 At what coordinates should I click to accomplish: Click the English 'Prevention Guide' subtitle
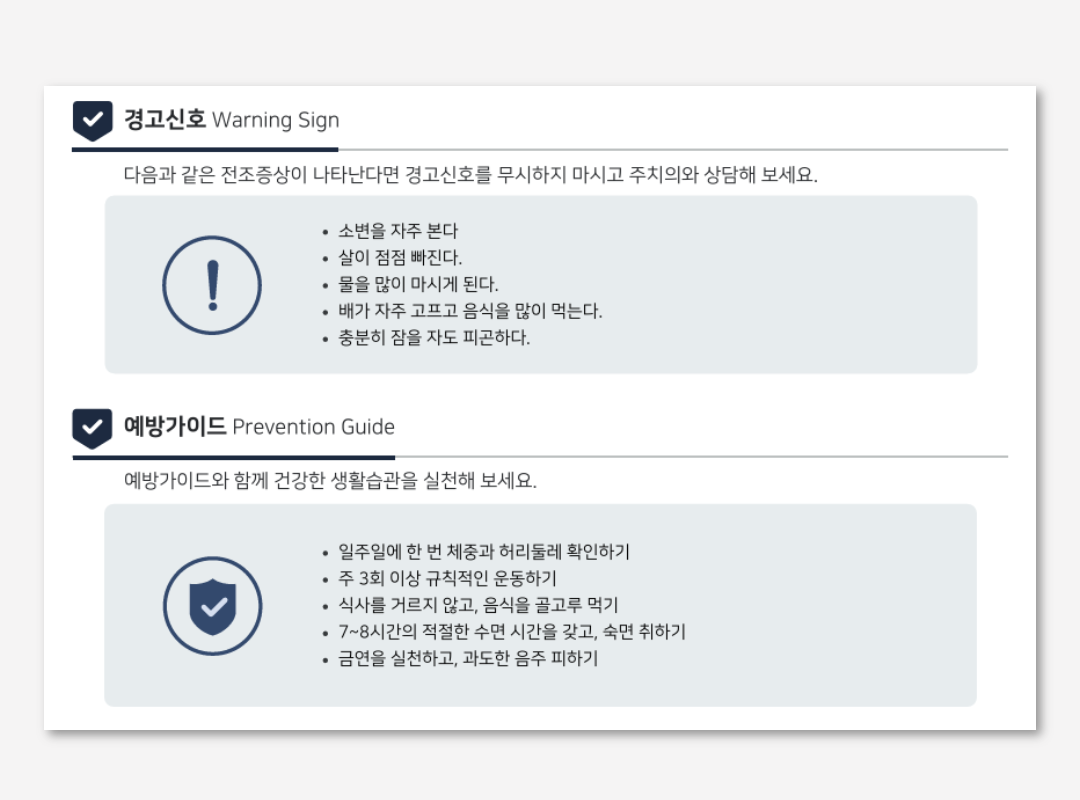313,428
